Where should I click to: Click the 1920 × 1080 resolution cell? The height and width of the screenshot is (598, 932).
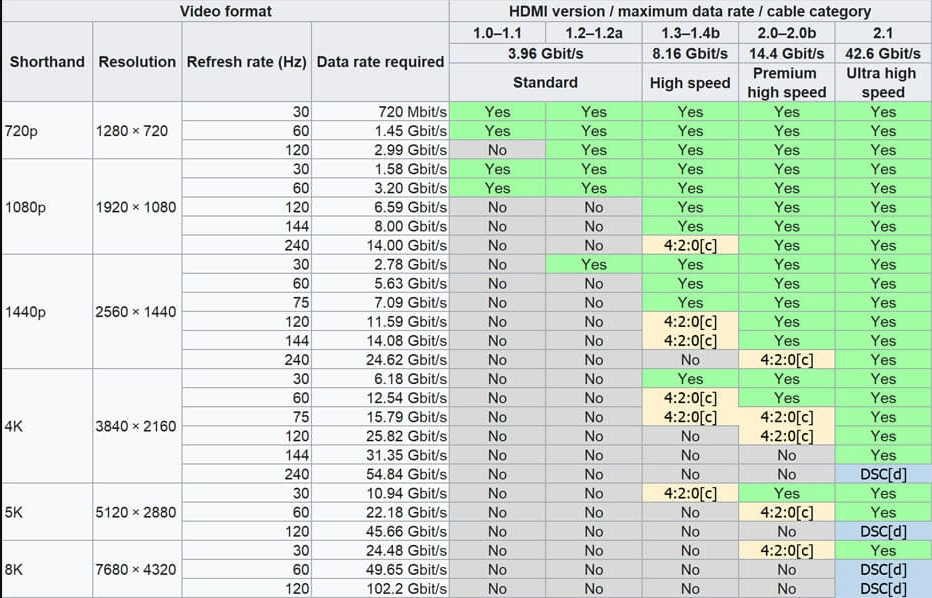tap(137, 207)
